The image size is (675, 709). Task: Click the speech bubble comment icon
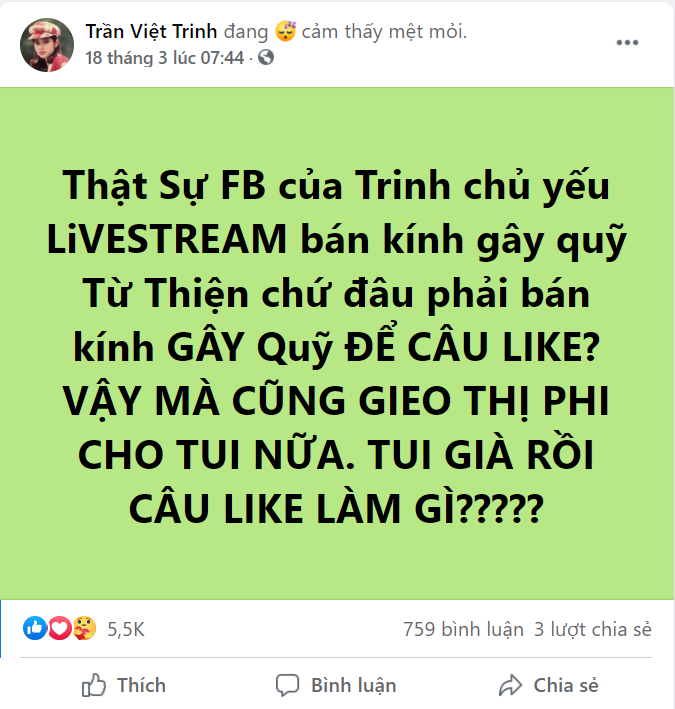tap(288, 685)
